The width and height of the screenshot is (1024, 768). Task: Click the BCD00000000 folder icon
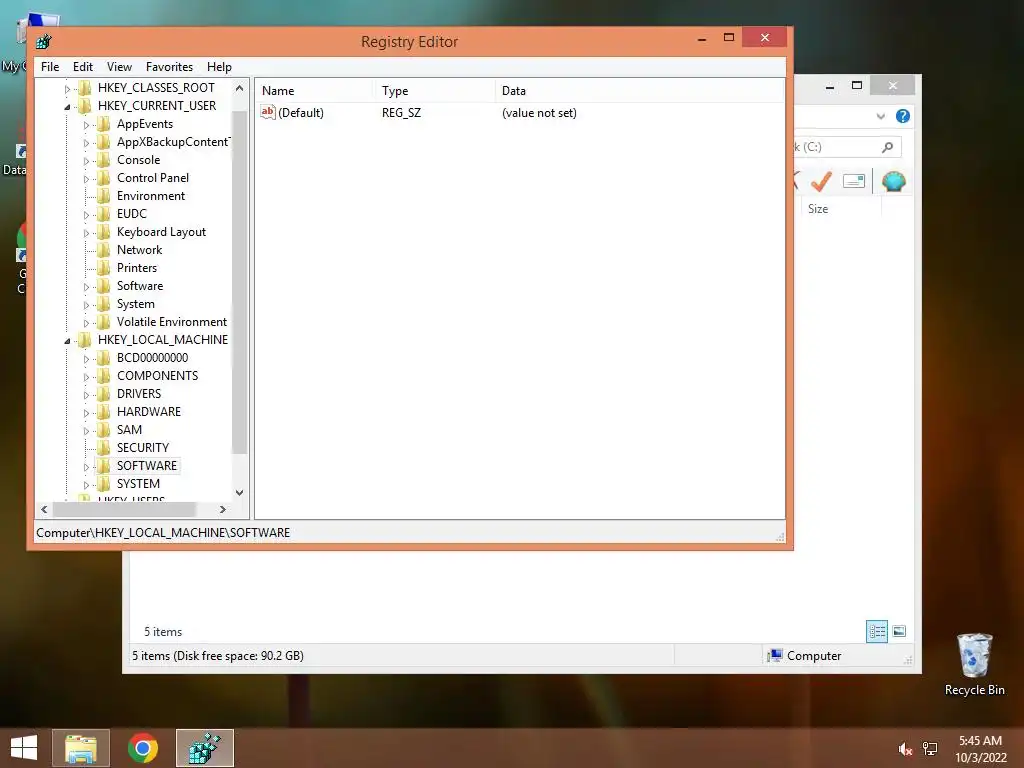tap(104, 357)
